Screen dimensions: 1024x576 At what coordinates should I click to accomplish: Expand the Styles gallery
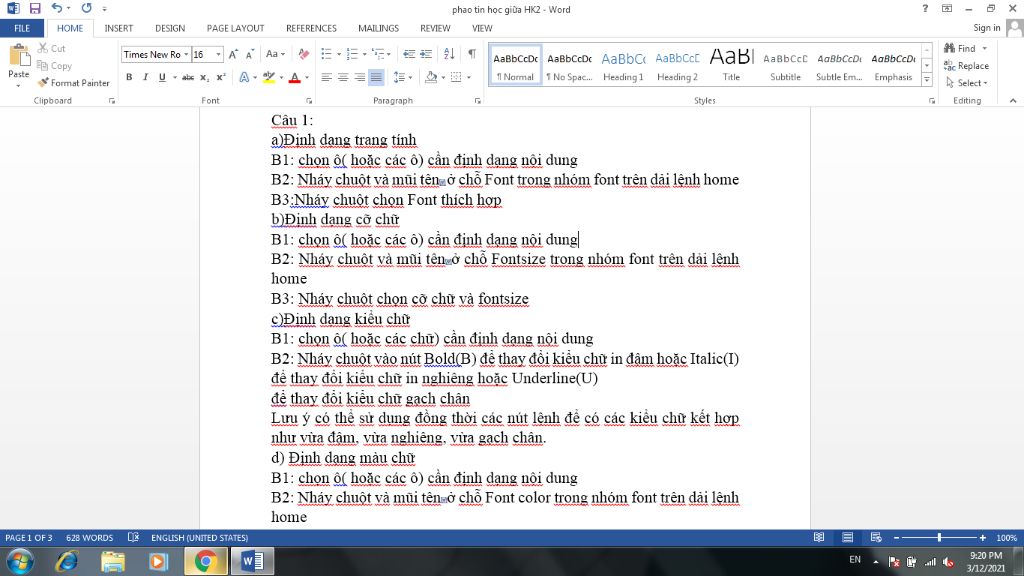[x=927, y=80]
